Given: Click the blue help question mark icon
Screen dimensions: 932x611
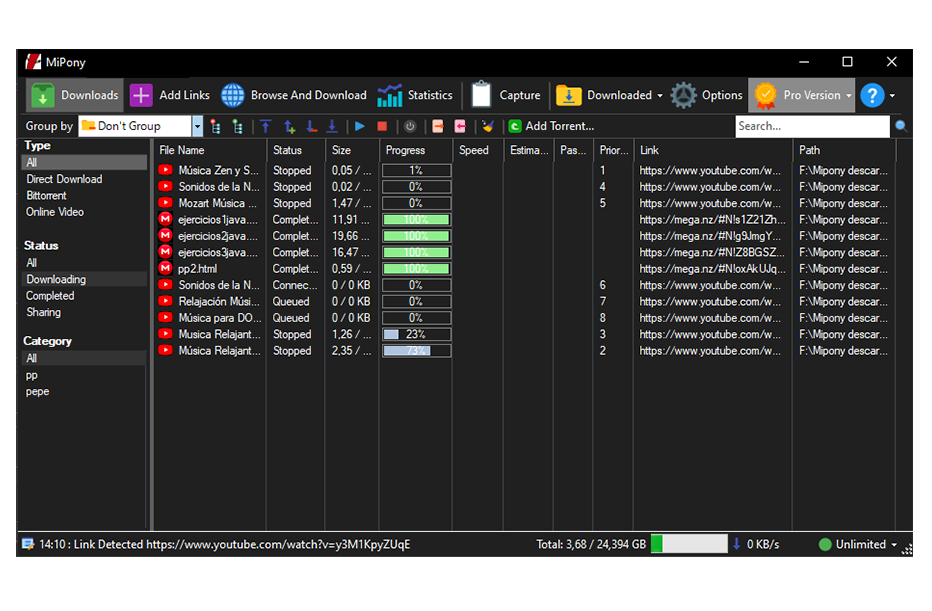Looking at the screenshot, I should pyautogui.click(x=872, y=95).
